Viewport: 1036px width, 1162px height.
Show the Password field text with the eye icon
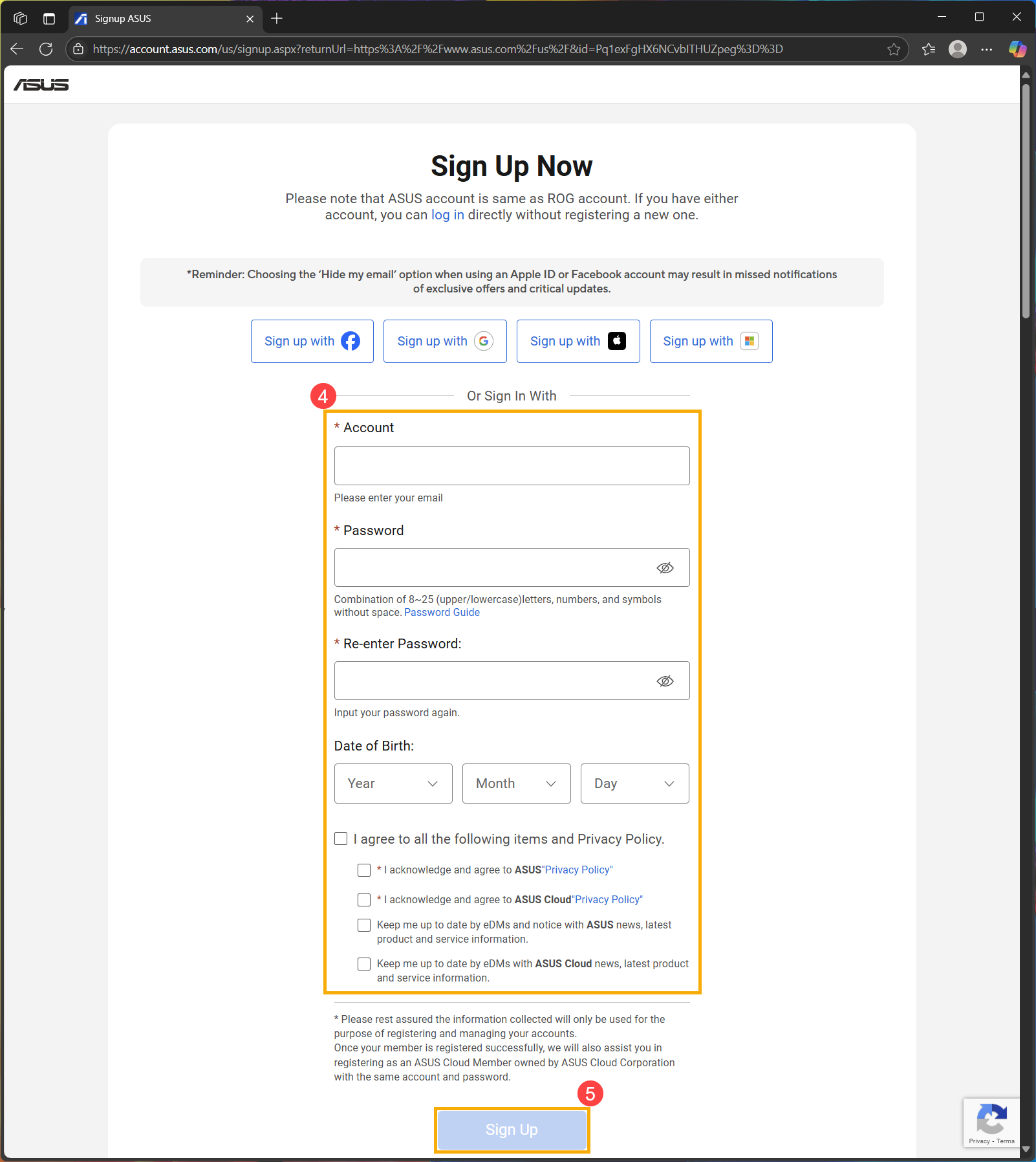coord(665,568)
